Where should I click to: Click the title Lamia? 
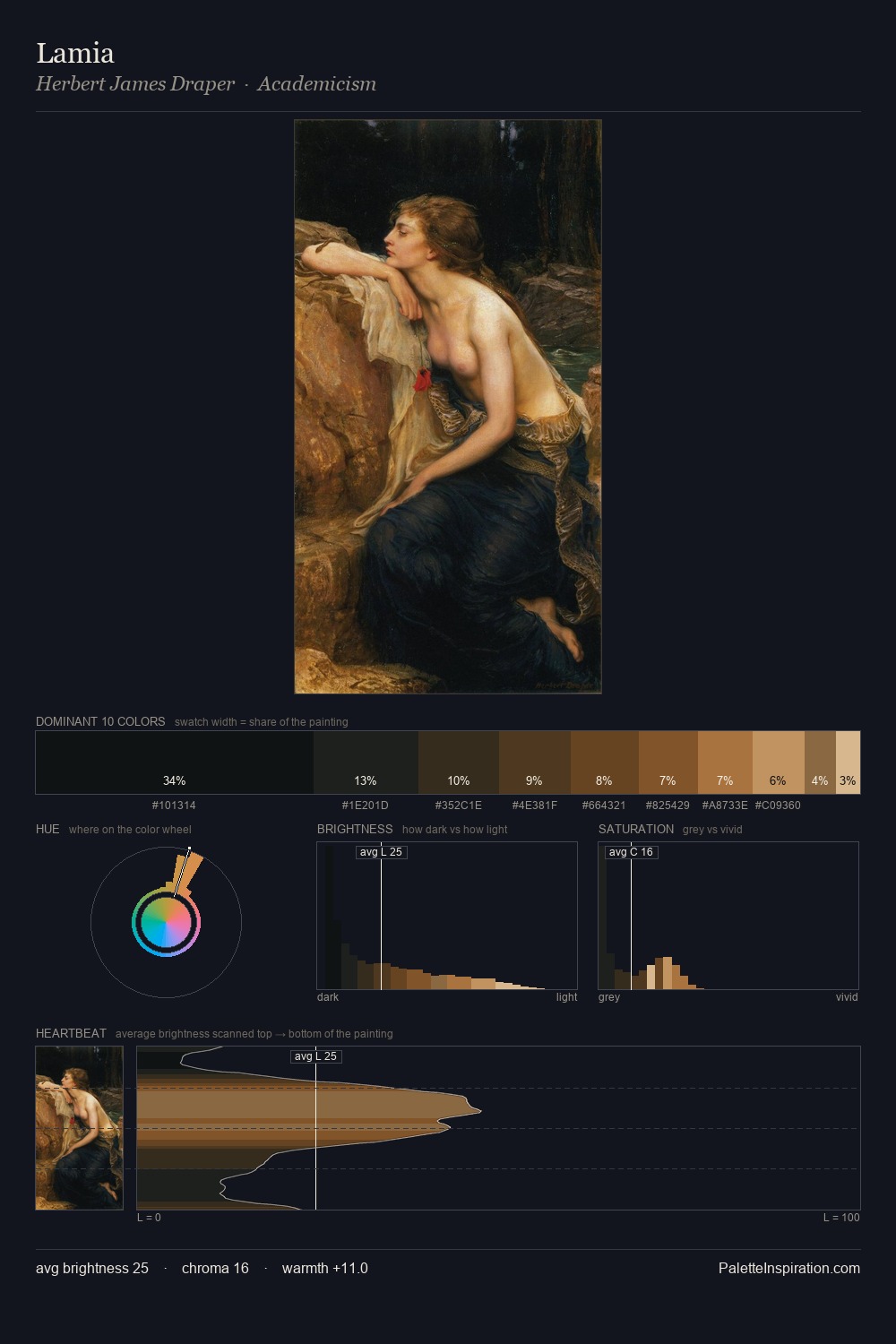(x=75, y=53)
